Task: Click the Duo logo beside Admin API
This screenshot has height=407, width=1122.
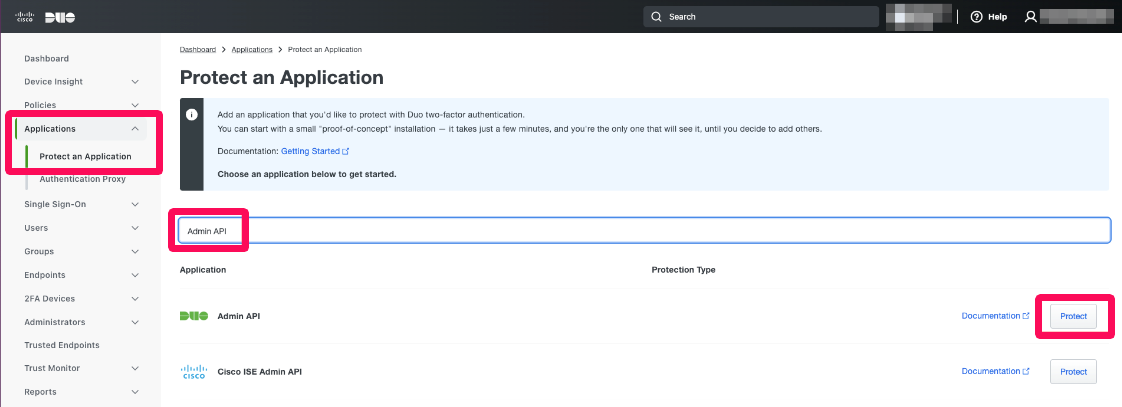Action: (x=194, y=315)
